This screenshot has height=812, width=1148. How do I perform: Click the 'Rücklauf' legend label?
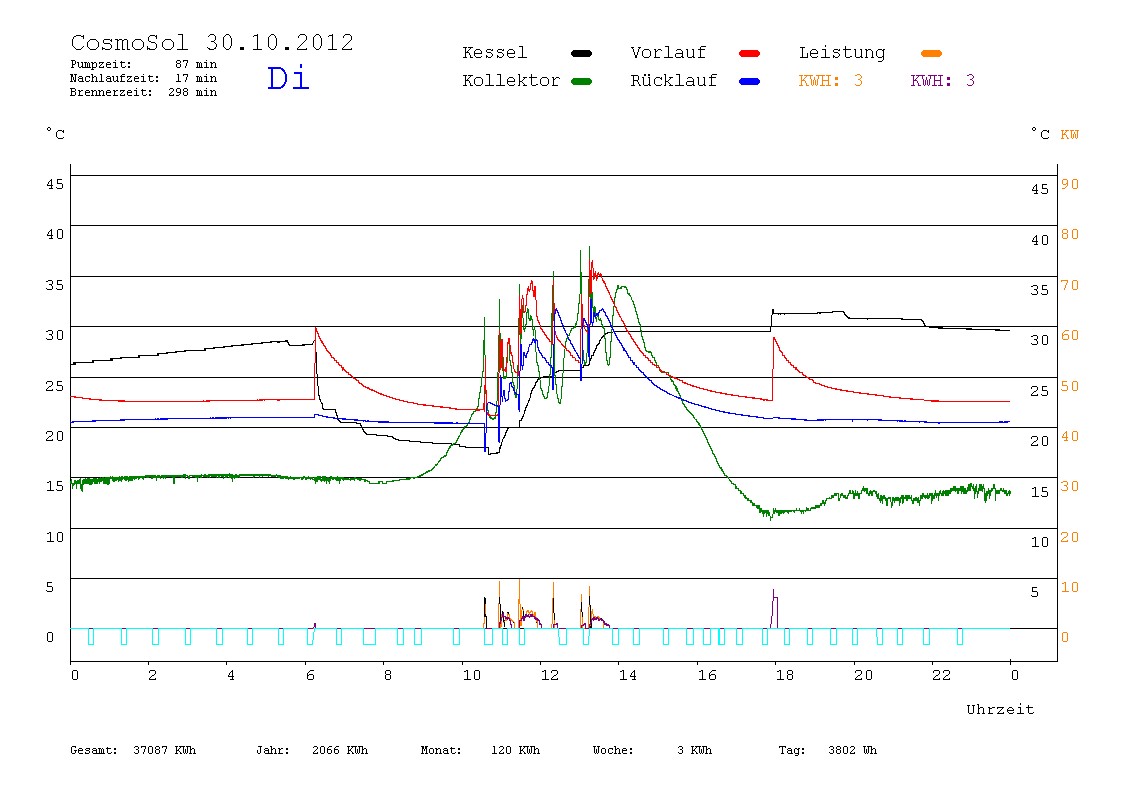point(674,81)
